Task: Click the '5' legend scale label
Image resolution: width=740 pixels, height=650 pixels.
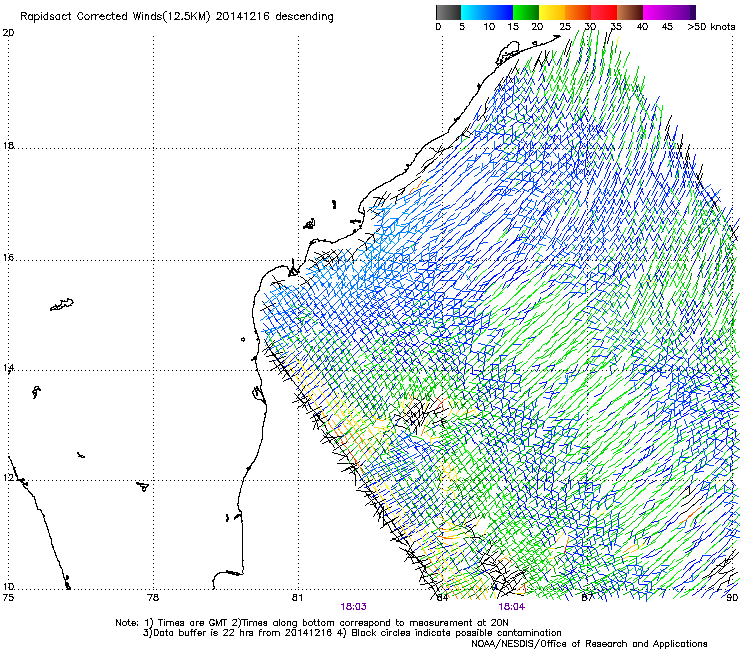Action: point(462,27)
